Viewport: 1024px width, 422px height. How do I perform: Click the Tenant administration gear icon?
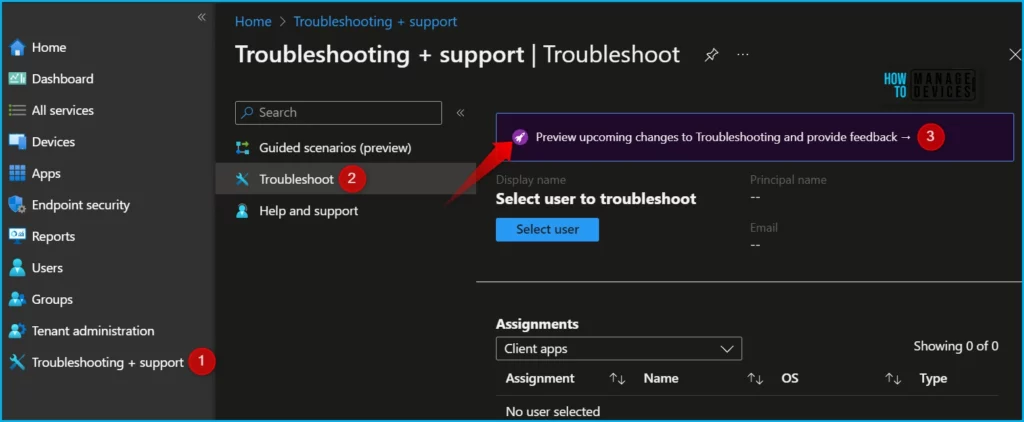17,331
